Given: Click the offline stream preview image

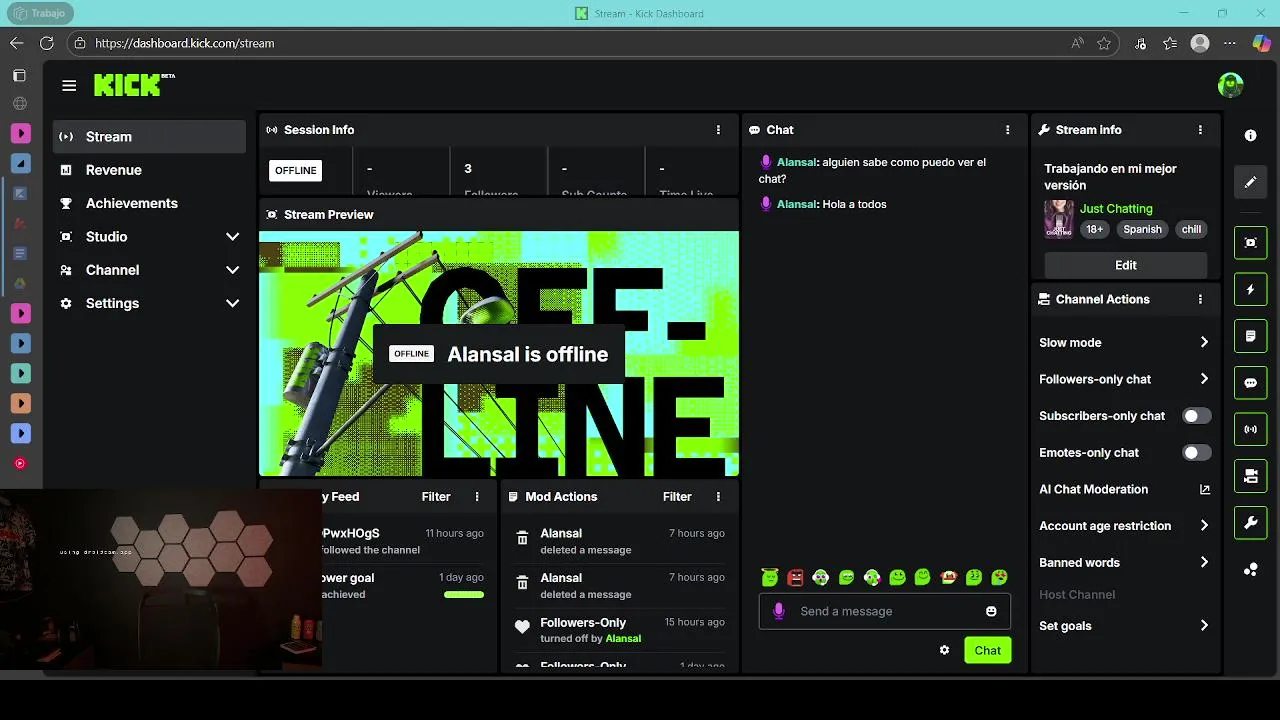Looking at the screenshot, I should click(499, 354).
